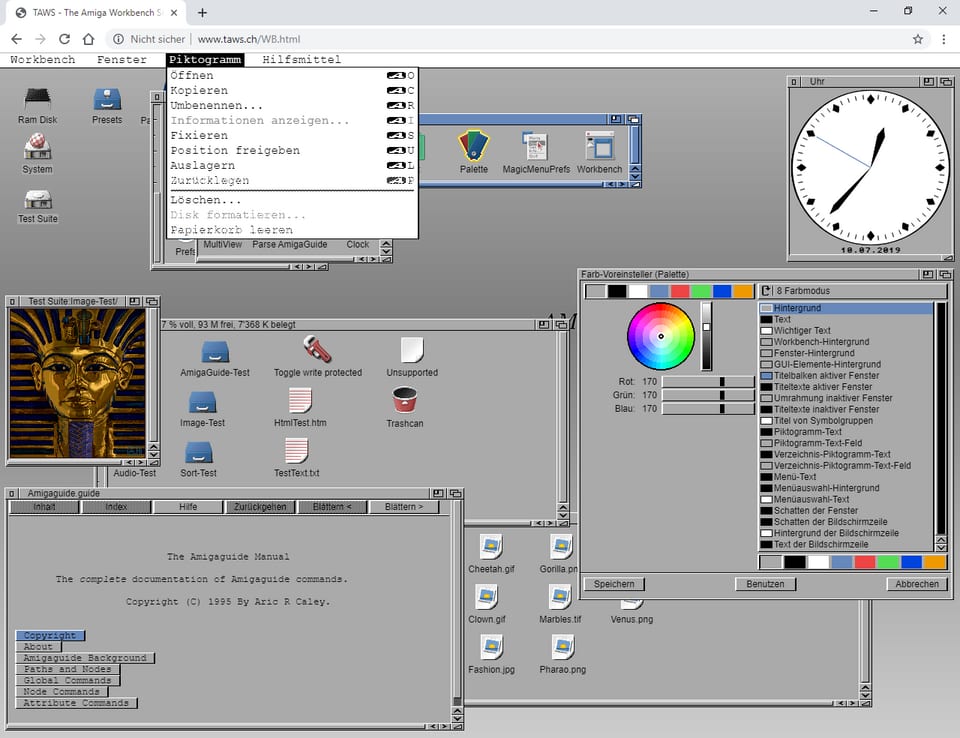Choose Umbenennen... from the Piktogramm menu
The image size is (960, 738).
pos(292,105)
